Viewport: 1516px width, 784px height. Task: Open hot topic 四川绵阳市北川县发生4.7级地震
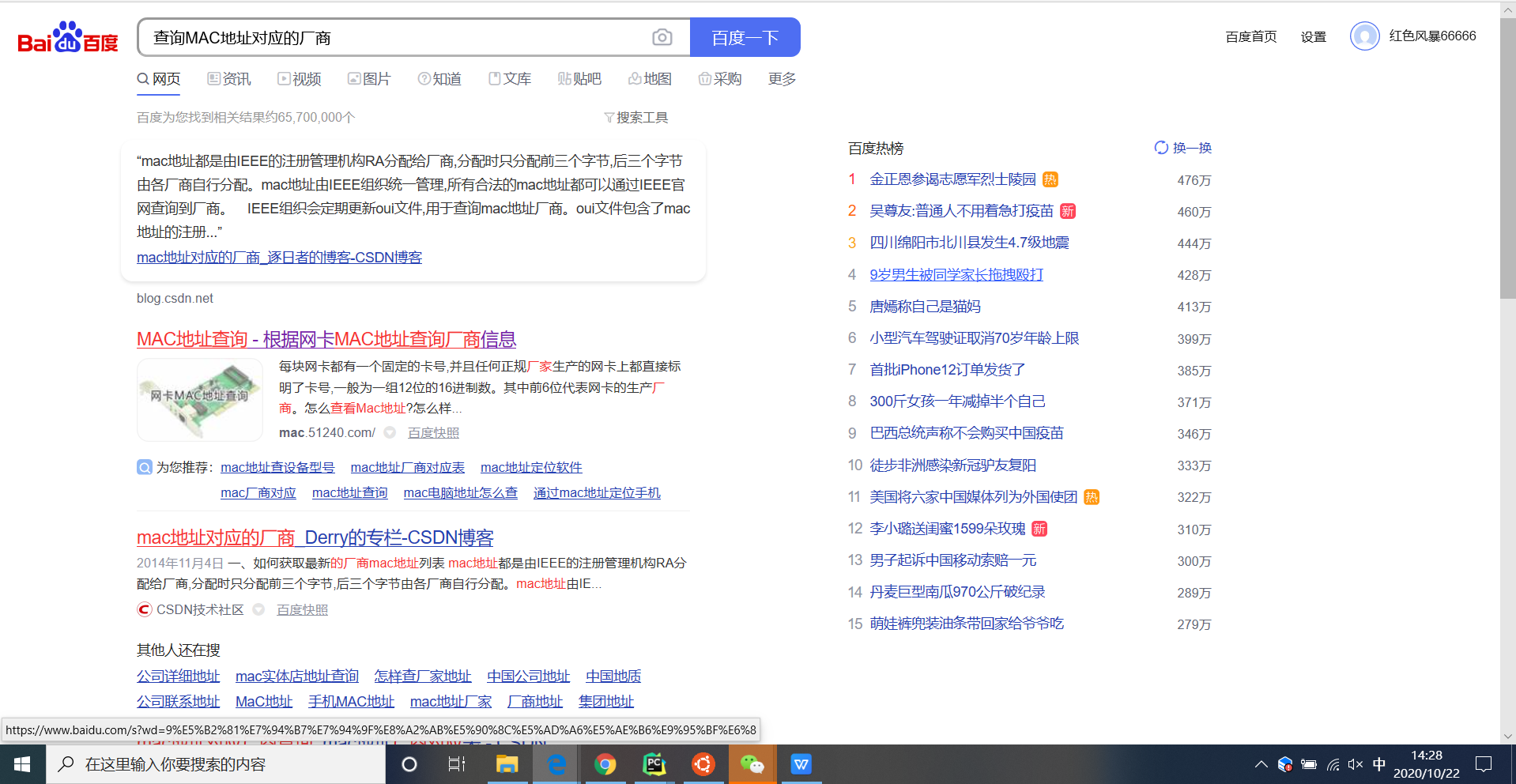[969, 243]
